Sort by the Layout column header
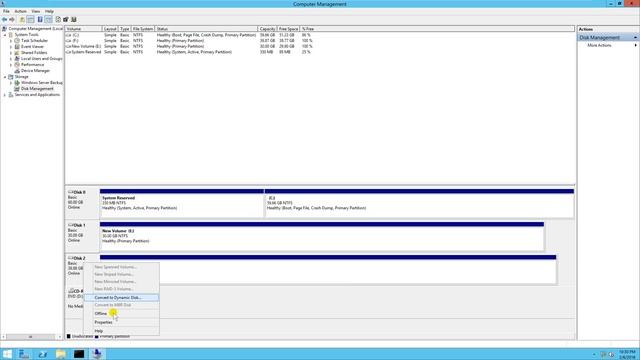This screenshot has height=360, width=640. (110, 29)
